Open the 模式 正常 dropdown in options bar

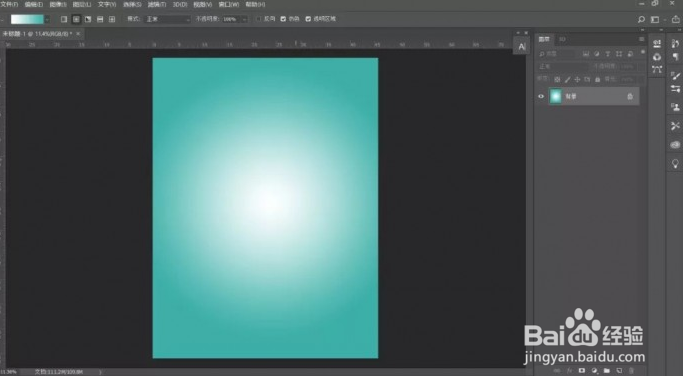click(168, 19)
